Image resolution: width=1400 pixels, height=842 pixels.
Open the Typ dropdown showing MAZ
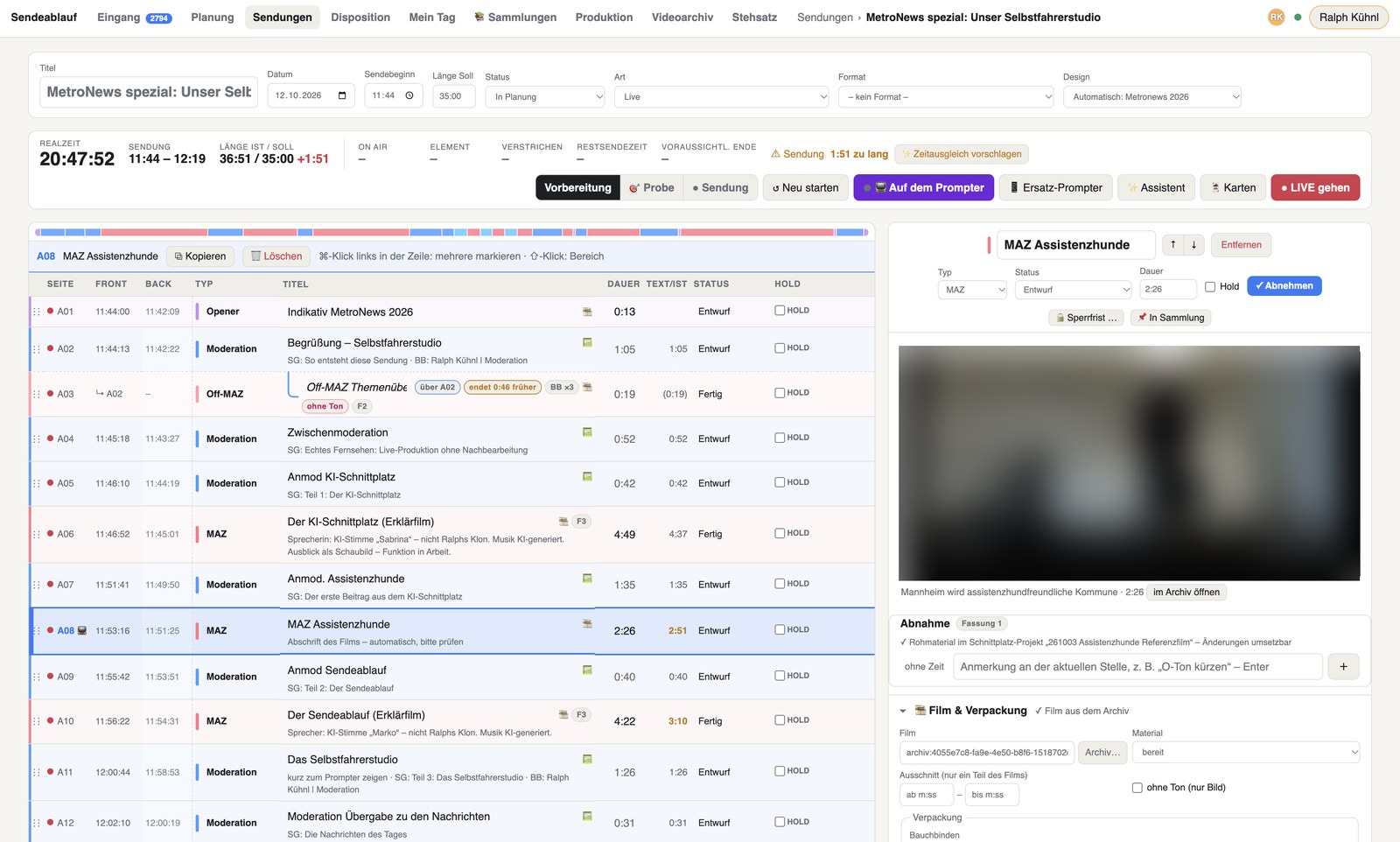972,289
